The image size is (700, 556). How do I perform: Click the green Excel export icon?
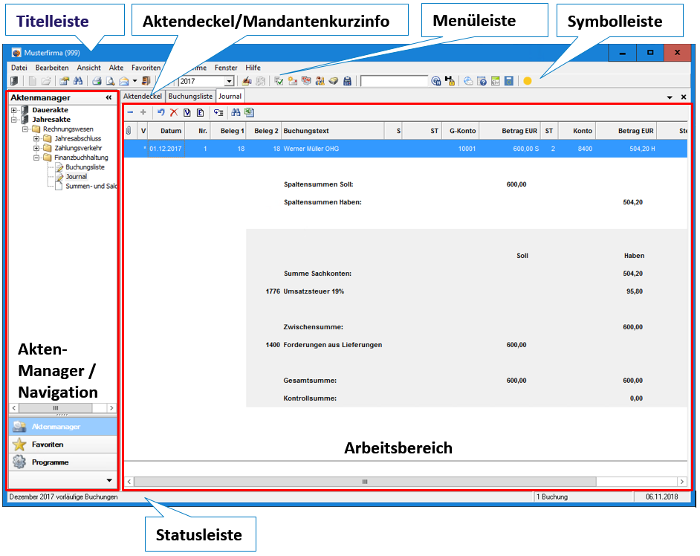tap(249, 113)
